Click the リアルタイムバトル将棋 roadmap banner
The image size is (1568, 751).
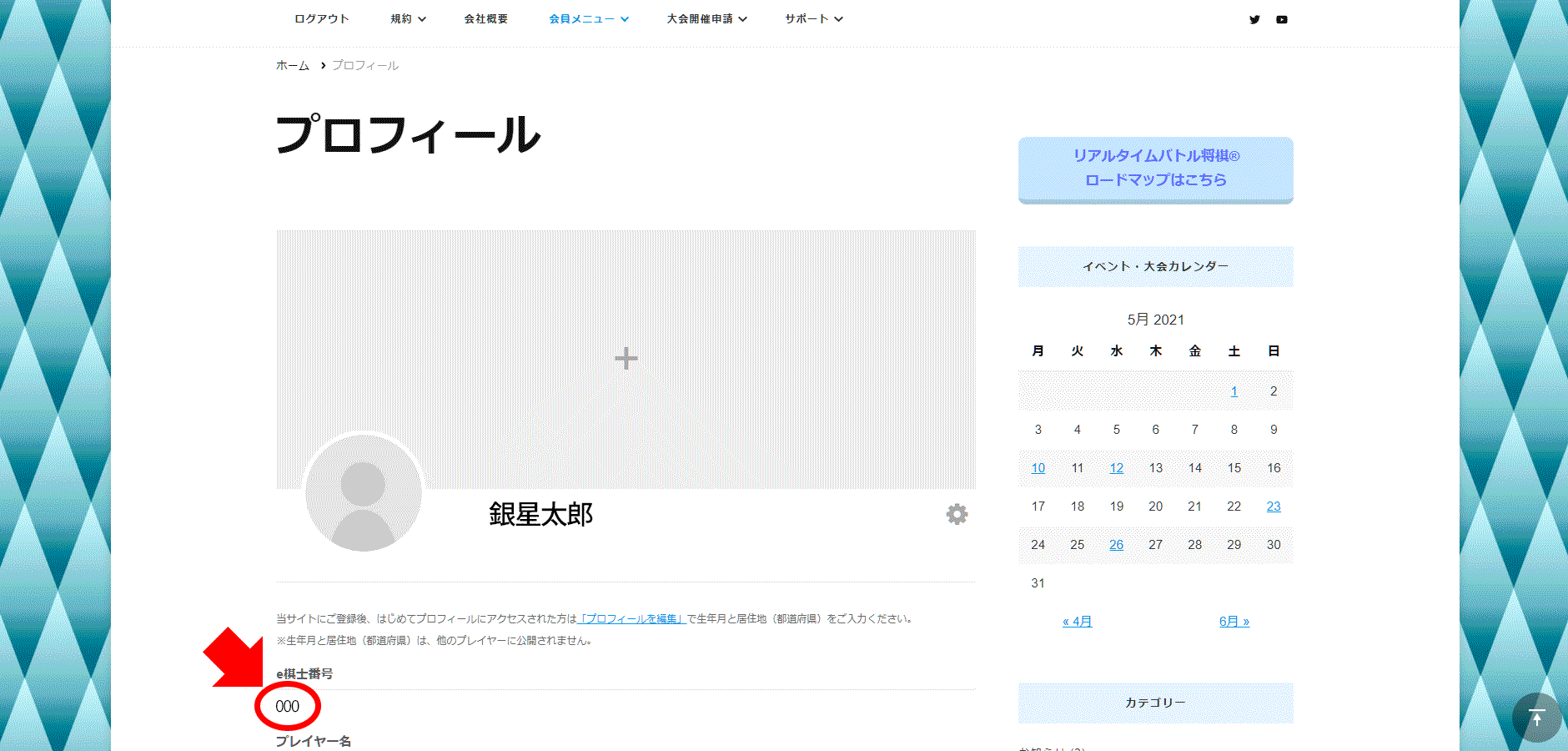coord(1155,170)
